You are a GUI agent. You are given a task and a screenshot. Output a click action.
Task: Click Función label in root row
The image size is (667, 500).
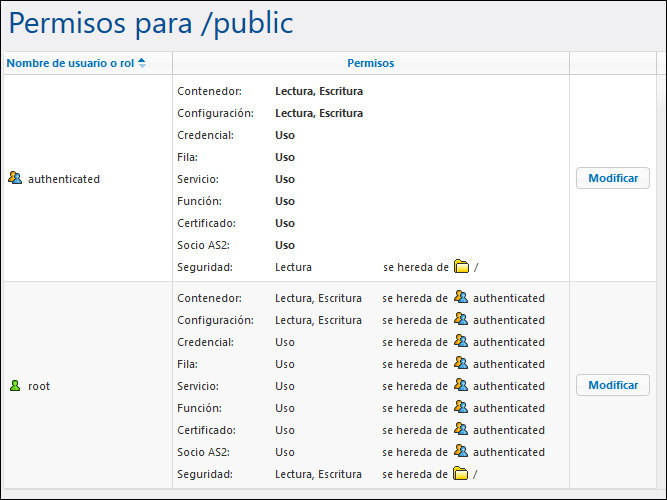pos(199,408)
